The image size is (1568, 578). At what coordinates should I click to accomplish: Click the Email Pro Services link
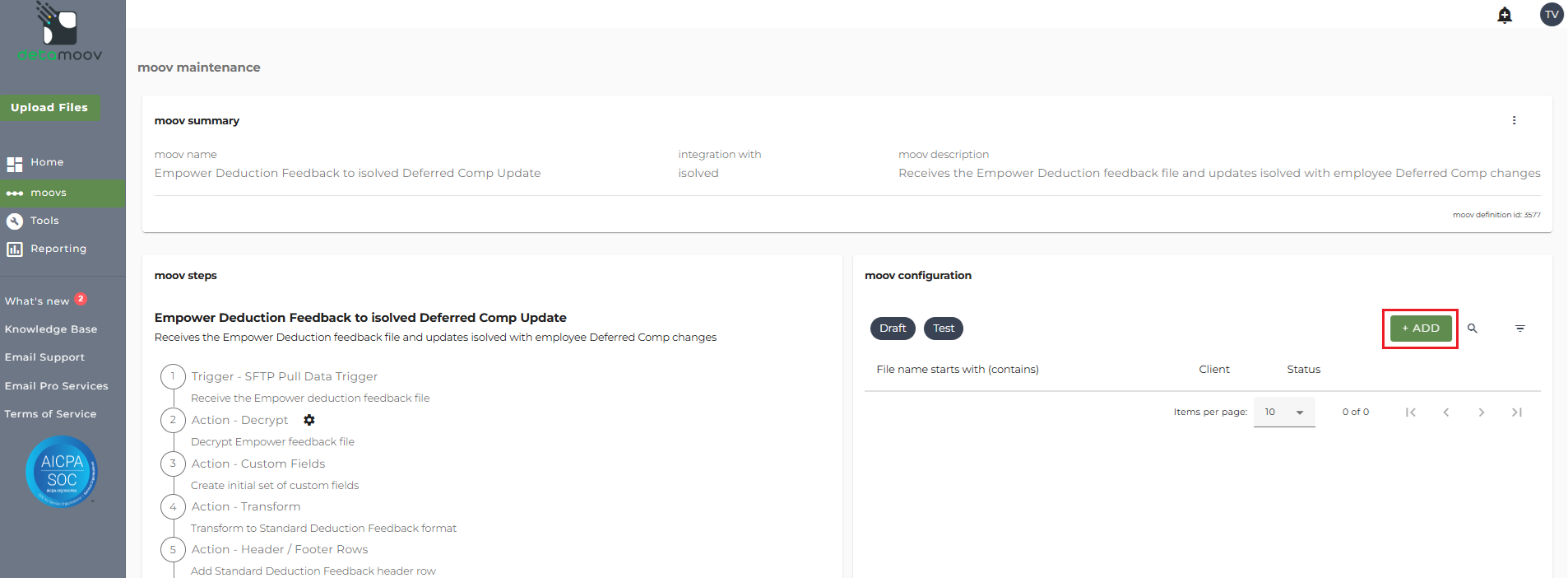[x=56, y=386]
